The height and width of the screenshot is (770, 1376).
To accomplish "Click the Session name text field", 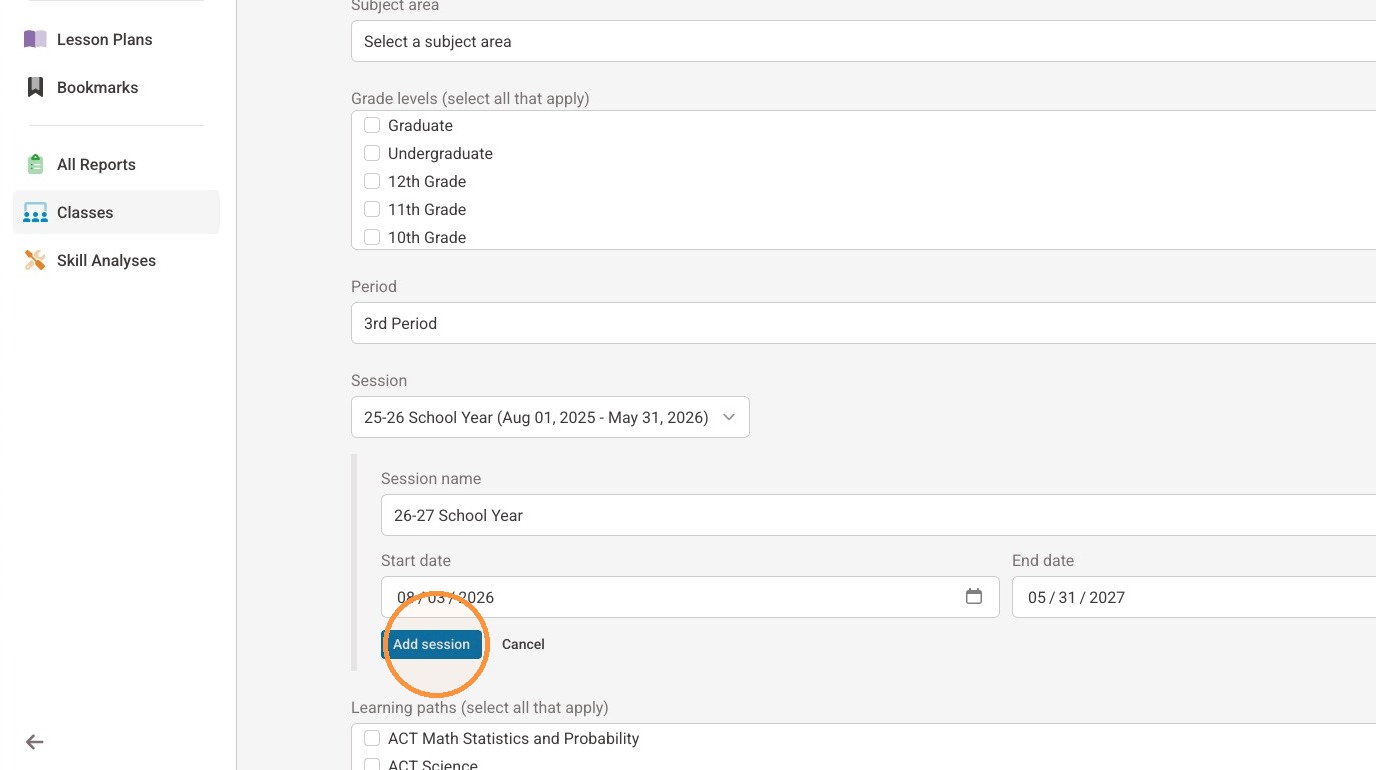I will point(878,515).
